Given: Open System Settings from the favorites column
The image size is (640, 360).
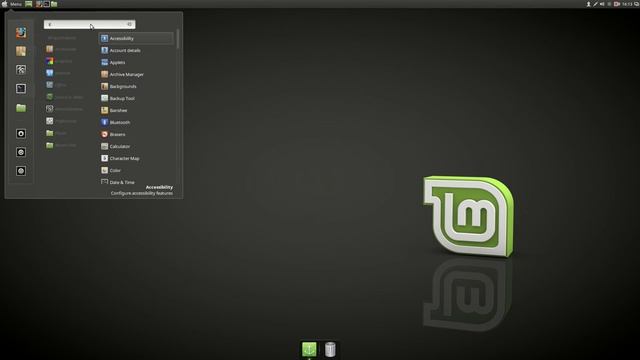Looking at the screenshot, I should (x=21, y=70).
